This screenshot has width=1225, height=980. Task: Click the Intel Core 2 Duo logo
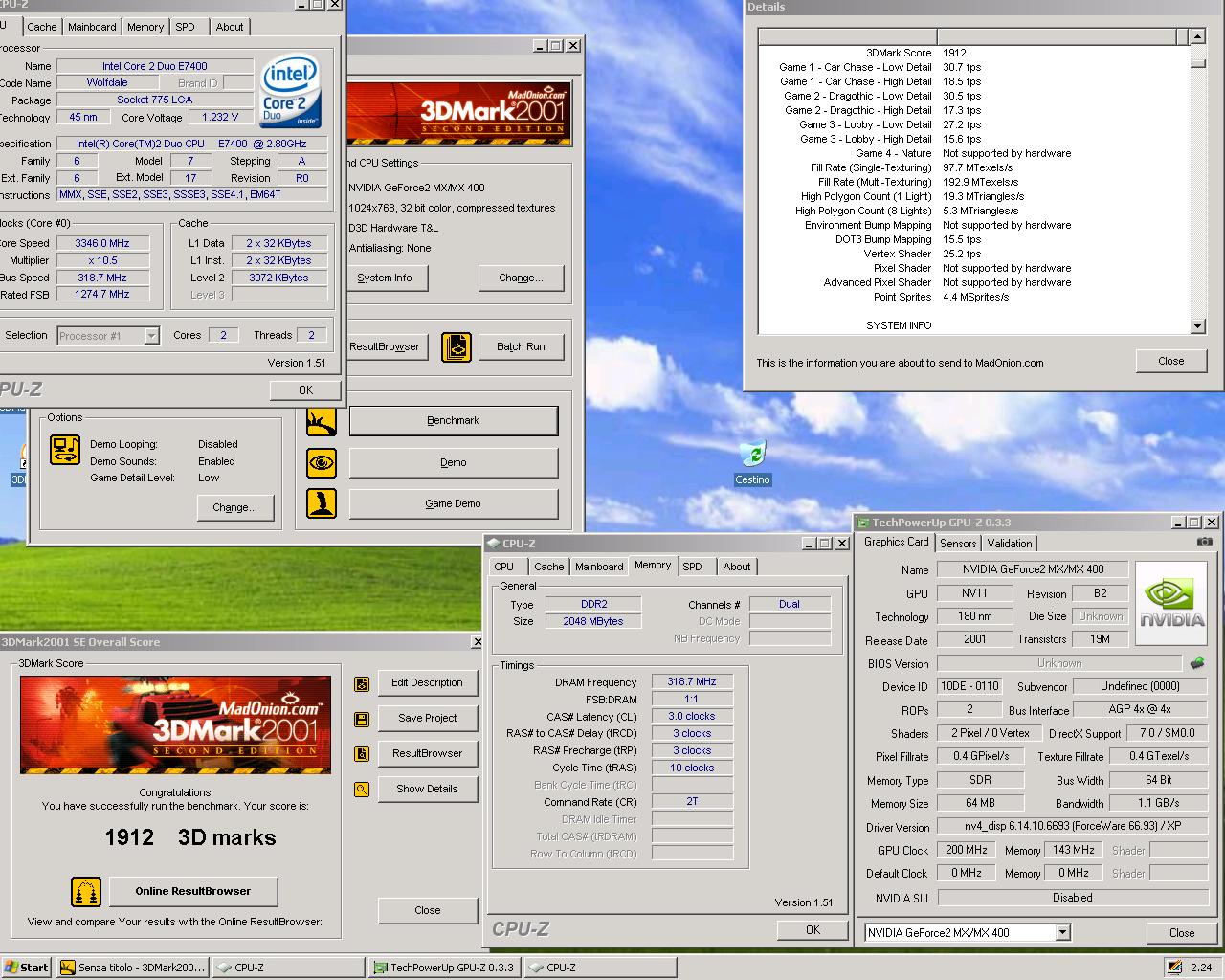(290, 90)
